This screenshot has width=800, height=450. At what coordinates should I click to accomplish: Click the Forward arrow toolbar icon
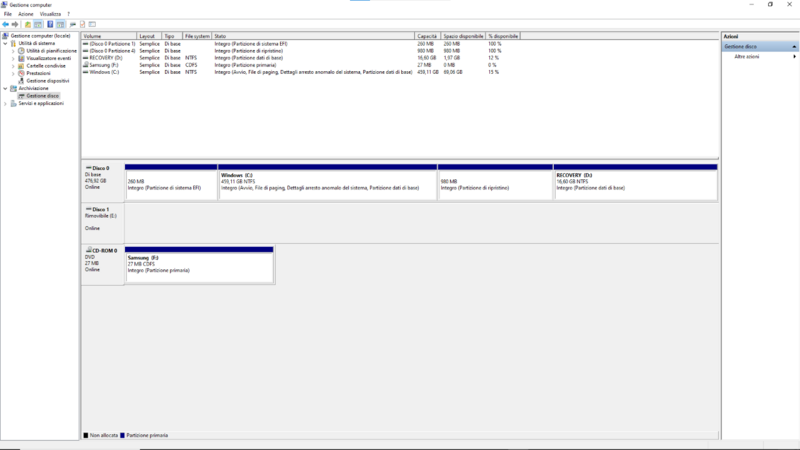16,24
